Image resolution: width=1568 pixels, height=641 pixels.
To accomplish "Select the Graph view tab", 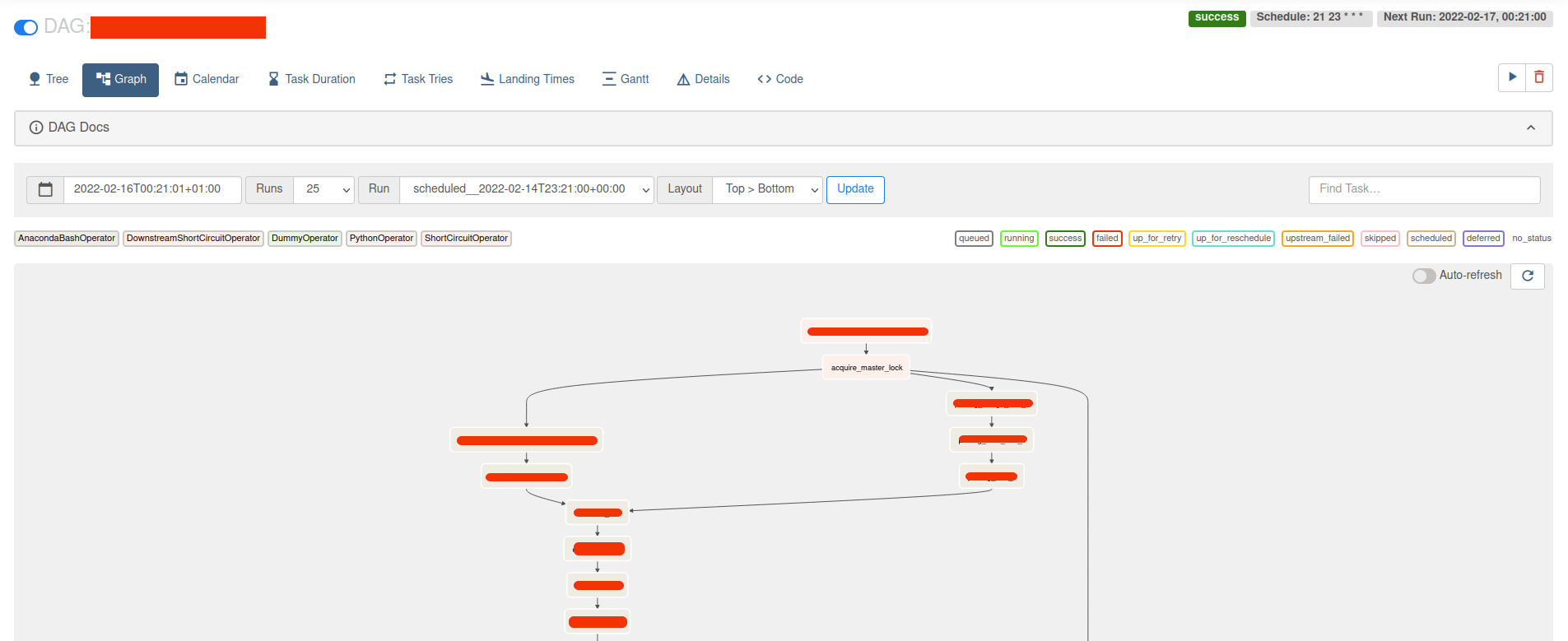I will click(121, 79).
